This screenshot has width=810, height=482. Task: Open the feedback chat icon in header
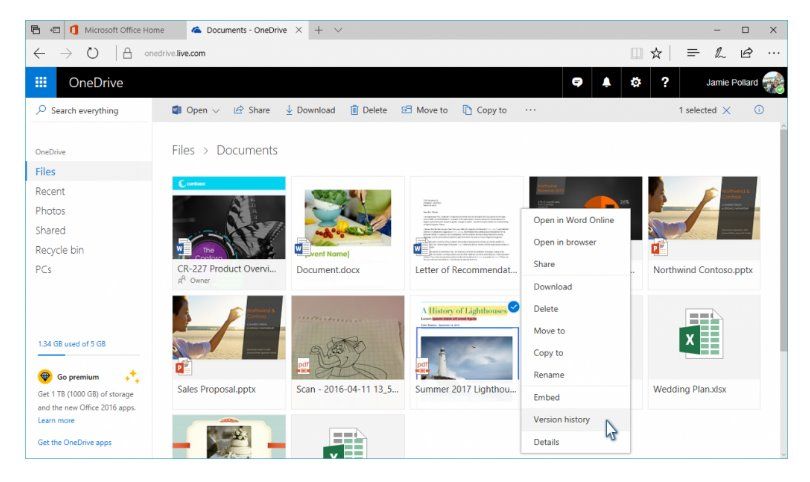tap(577, 82)
